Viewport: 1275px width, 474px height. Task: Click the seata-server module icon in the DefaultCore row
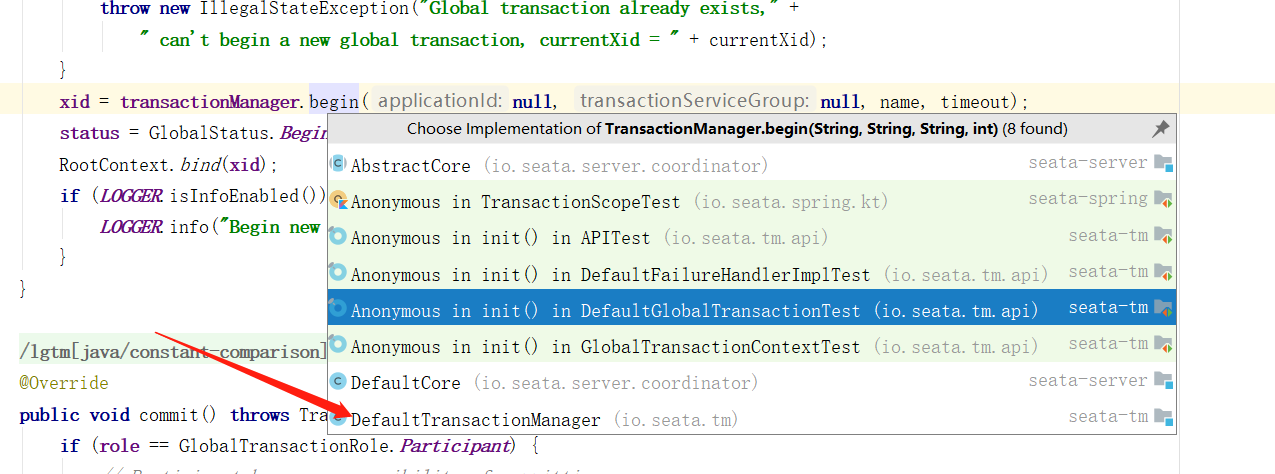coord(1163,380)
